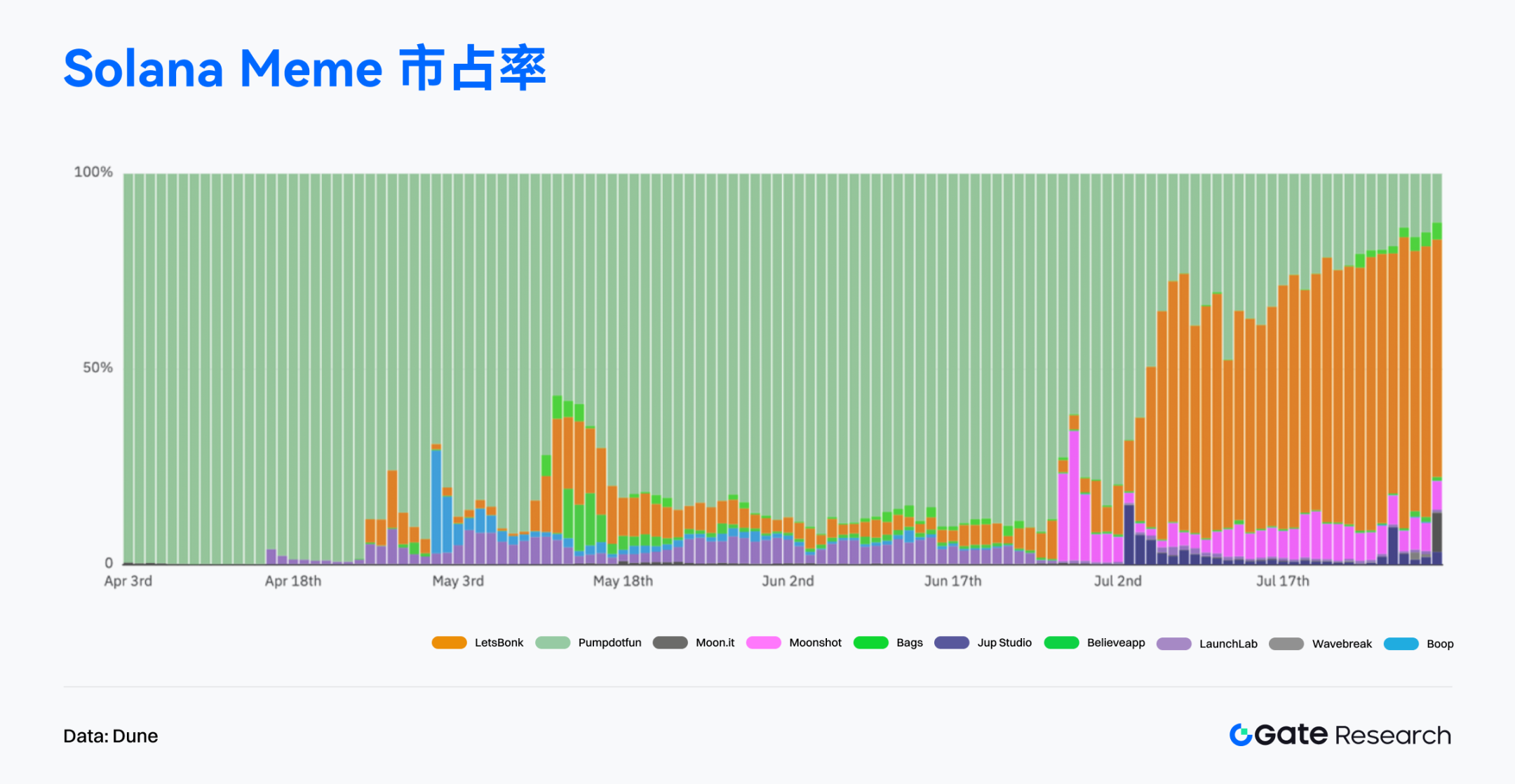
Task: Click the Apr 3rd x-axis label
Action: [128, 581]
